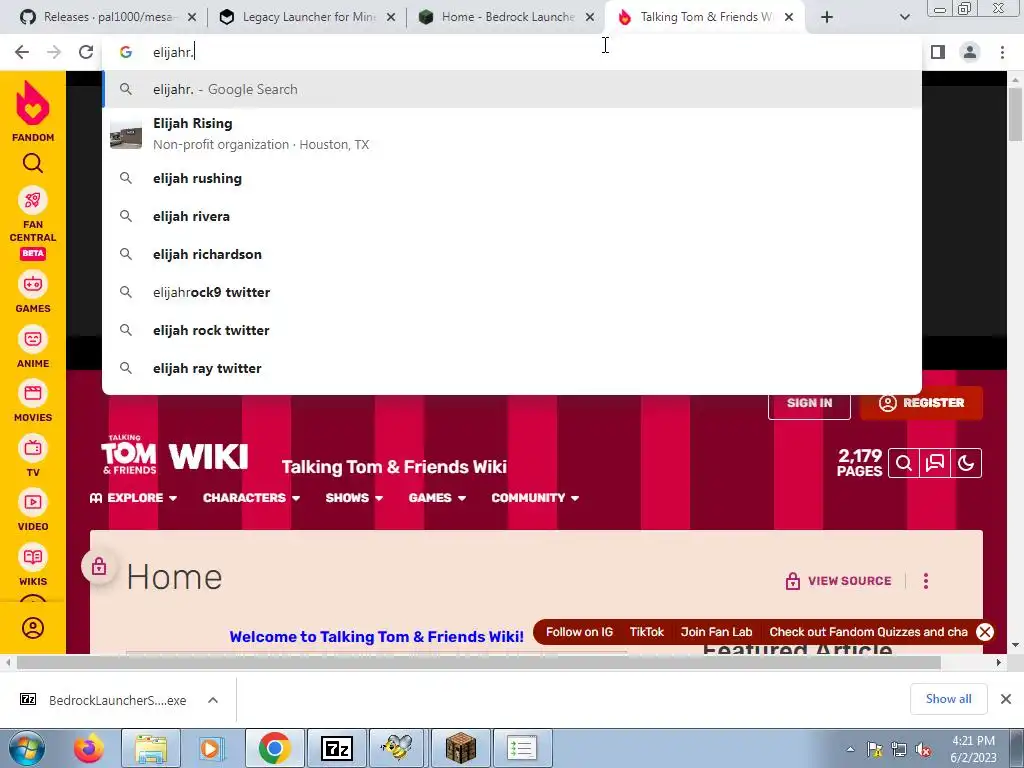1024x768 pixels.
Task: Open Windows Start menu
Action: 26,748
